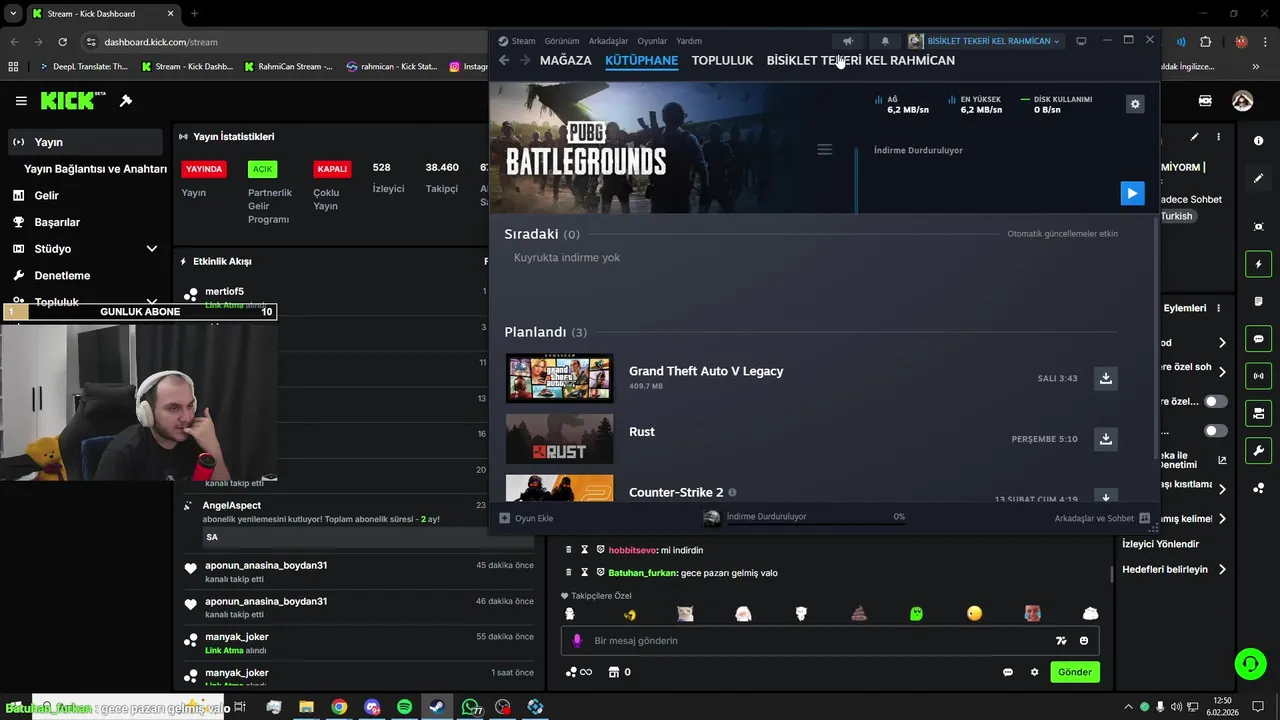1280x720 pixels.
Task: Delete hobbitsevo's chat message
Action: (569, 550)
